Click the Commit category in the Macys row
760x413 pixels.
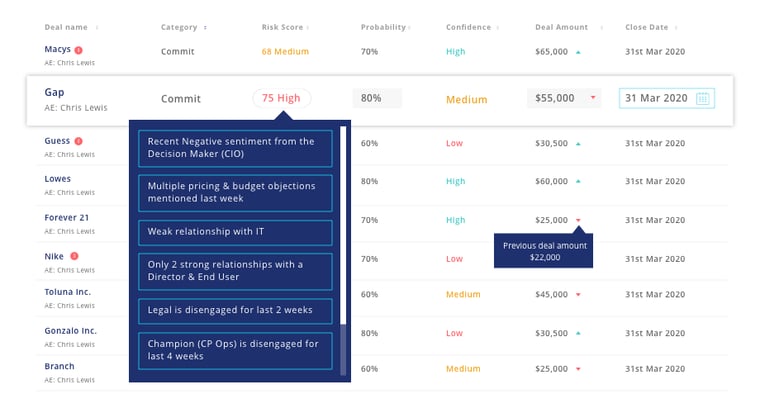[x=177, y=51]
